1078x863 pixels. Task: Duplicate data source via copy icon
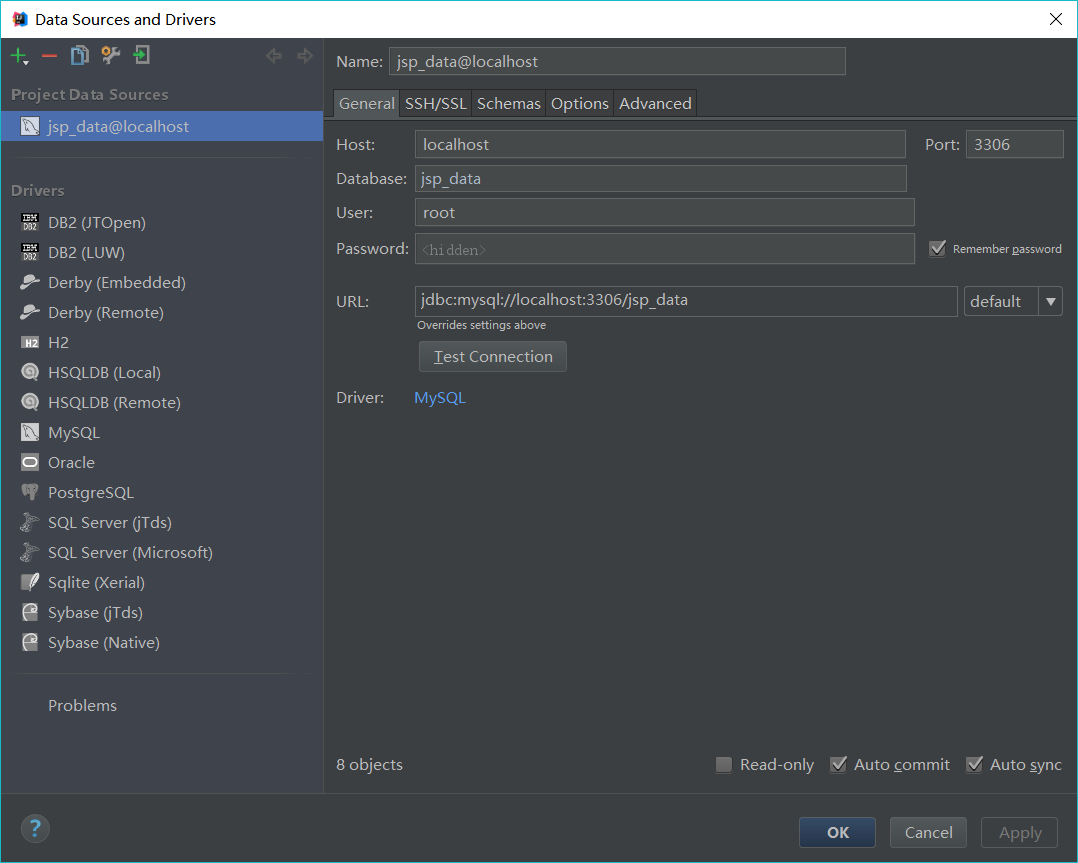[x=80, y=55]
